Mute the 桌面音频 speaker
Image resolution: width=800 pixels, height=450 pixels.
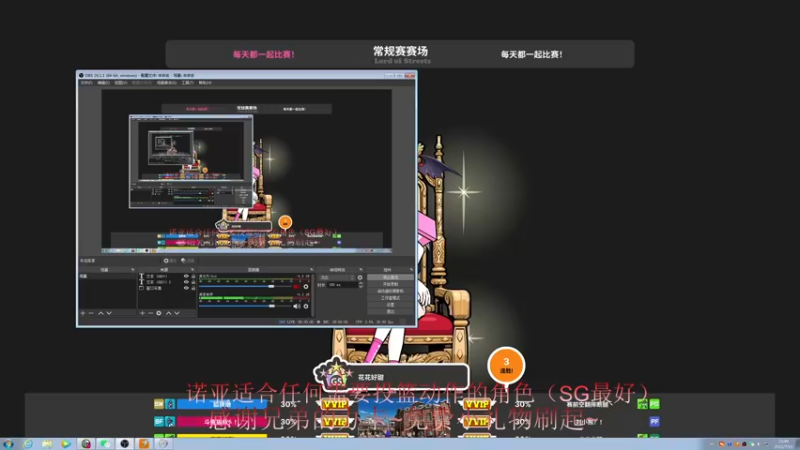click(x=296, y=306)
